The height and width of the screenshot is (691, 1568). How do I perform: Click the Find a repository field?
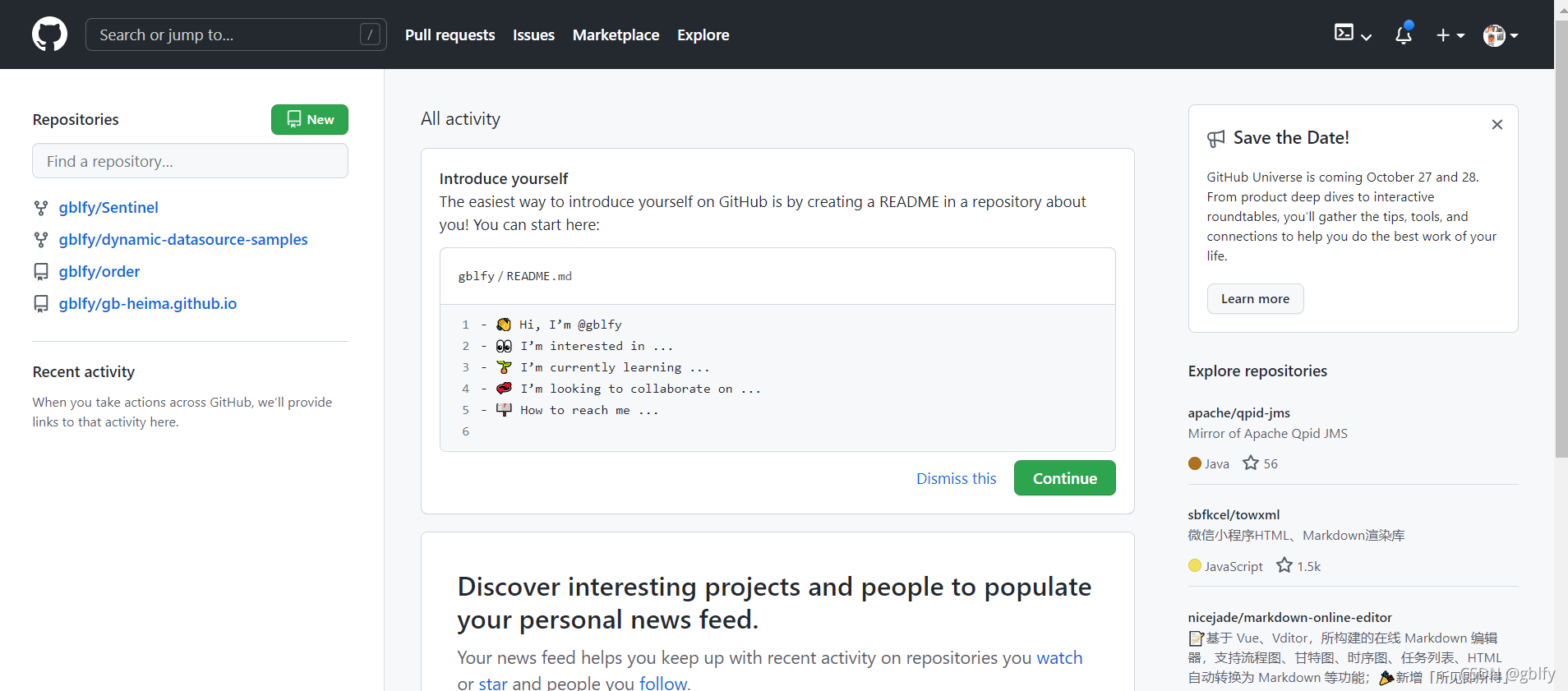[x=190, y=161]
